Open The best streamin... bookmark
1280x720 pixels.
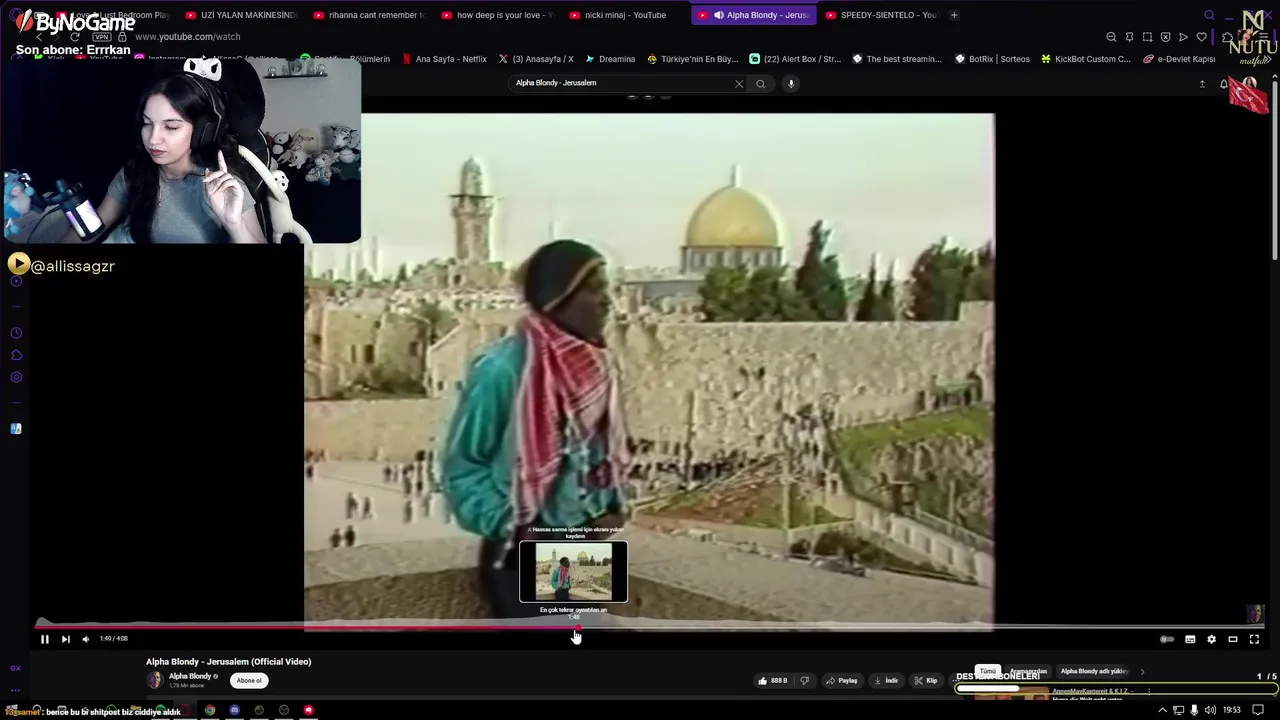(897, 59)
